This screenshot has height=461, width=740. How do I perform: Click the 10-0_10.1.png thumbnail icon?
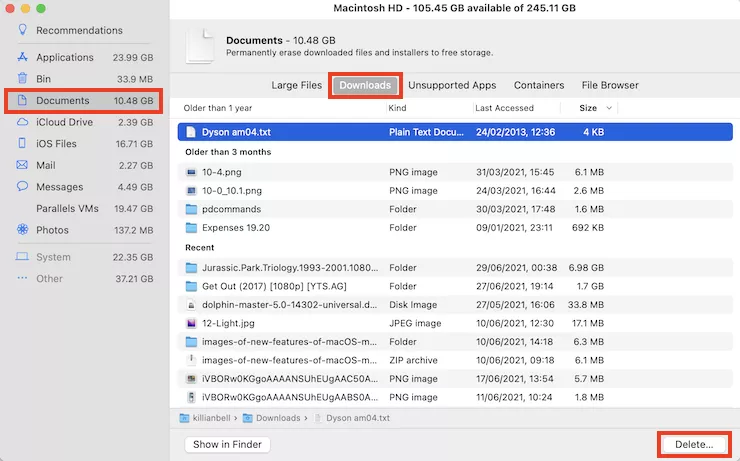(x=191, y=191)
